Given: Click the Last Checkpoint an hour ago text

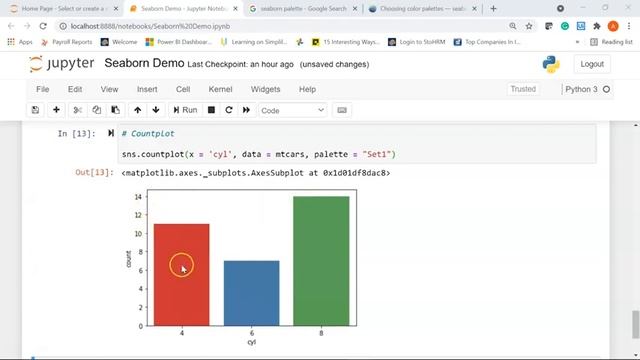Looking at the screenshot, I should click(x=240, y=64).
